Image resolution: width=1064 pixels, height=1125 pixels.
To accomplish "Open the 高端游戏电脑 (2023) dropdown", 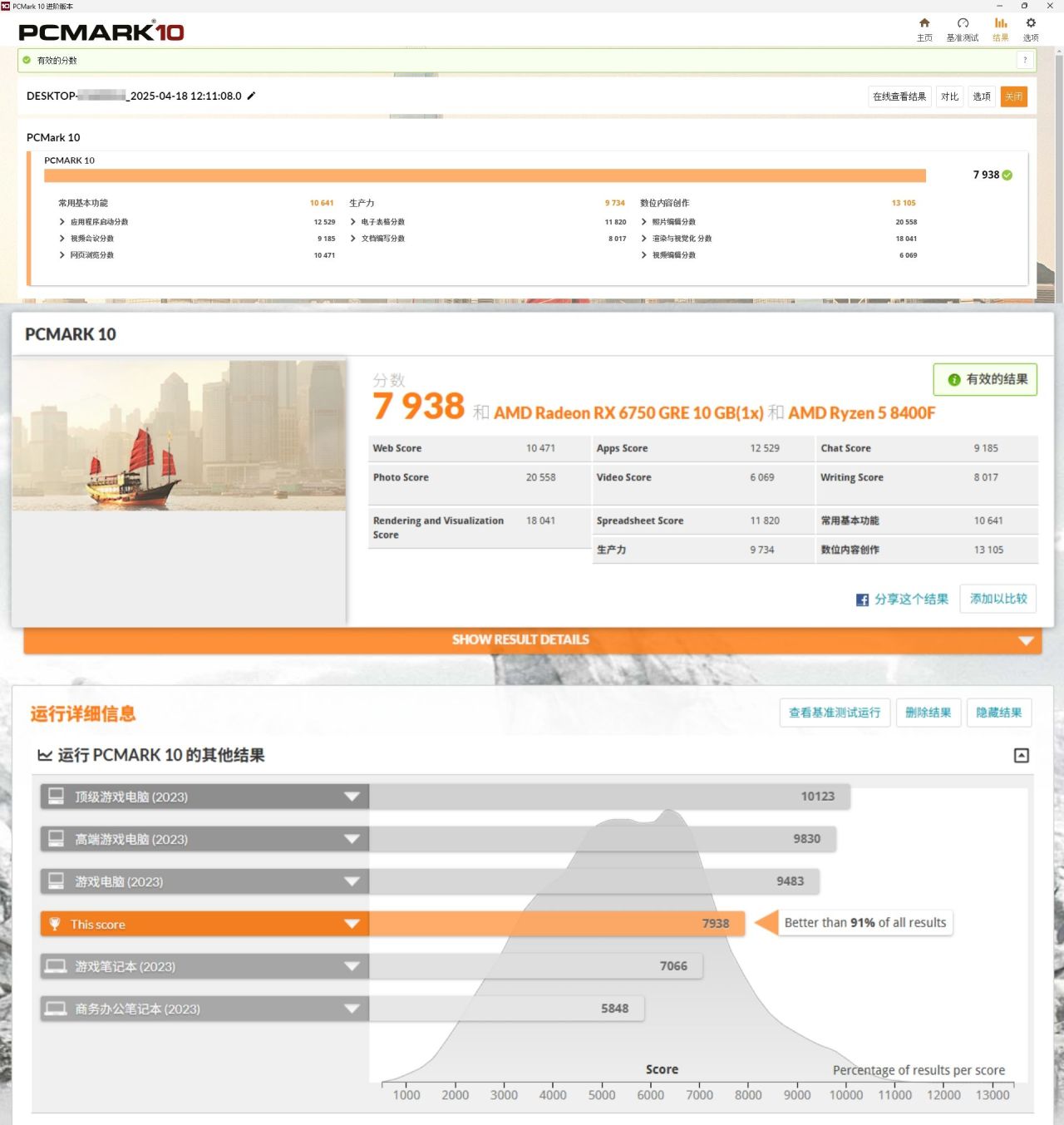I will click(x=204, y=839).
